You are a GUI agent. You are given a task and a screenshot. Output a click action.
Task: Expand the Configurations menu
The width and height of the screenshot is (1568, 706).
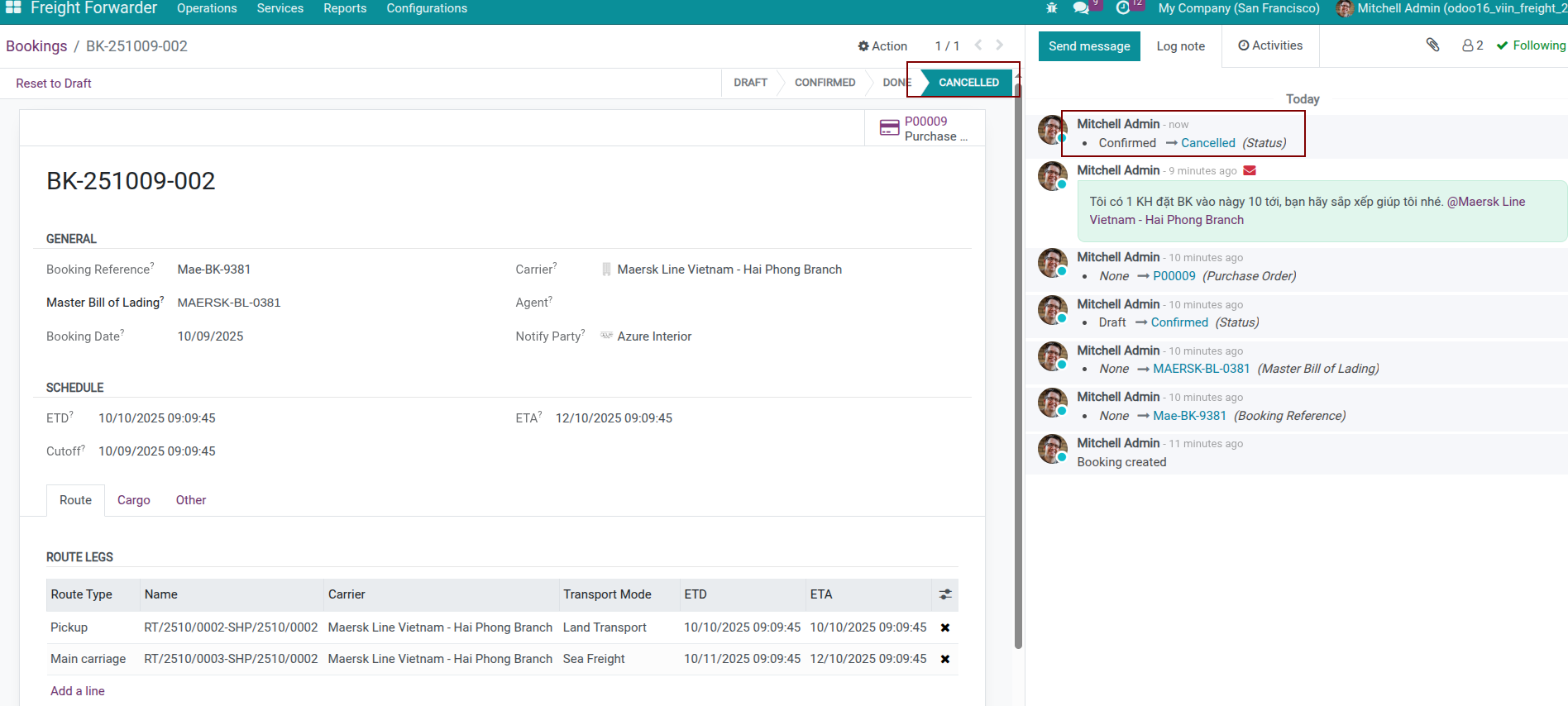pyautogui.click(x=427, y=8)
